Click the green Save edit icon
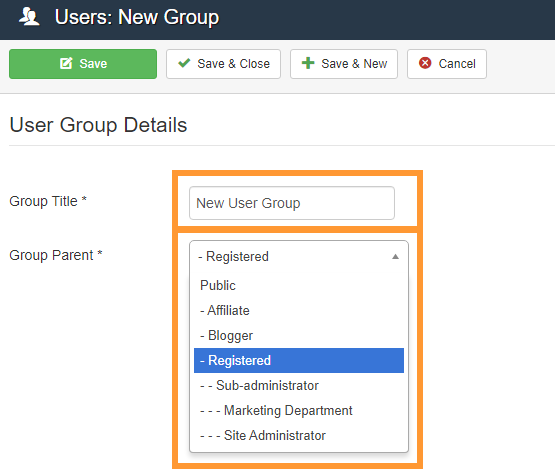 click(x=66, y=63)
